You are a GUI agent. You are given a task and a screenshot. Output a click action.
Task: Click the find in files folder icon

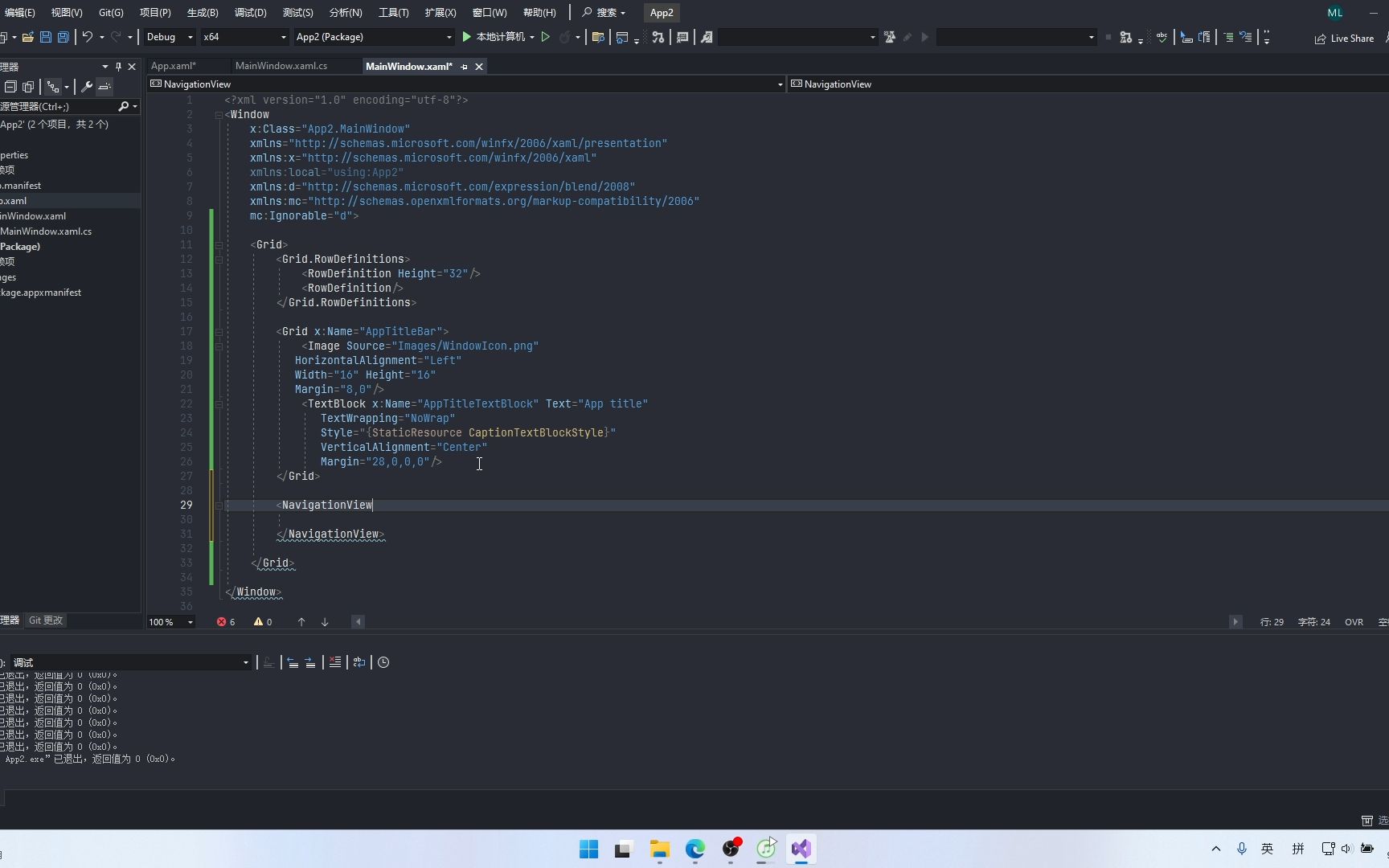click(598, 37)
